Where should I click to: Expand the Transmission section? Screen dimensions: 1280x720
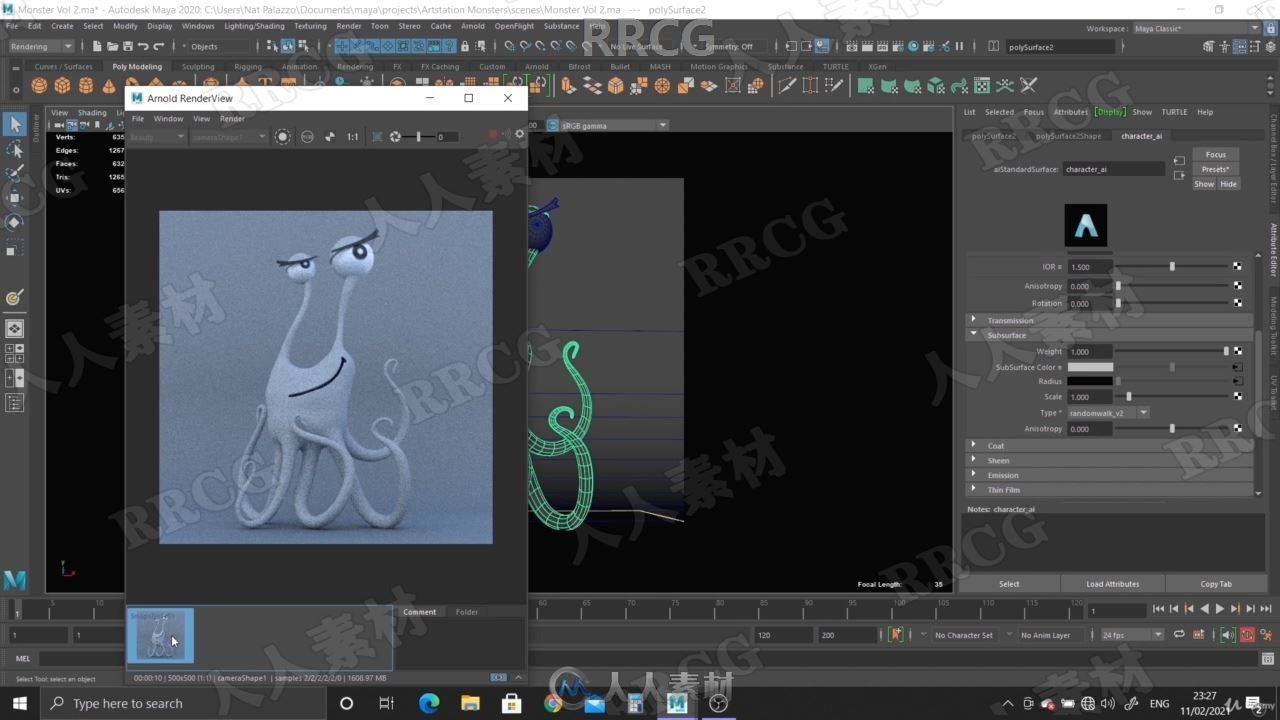(x=1109, y=320)
